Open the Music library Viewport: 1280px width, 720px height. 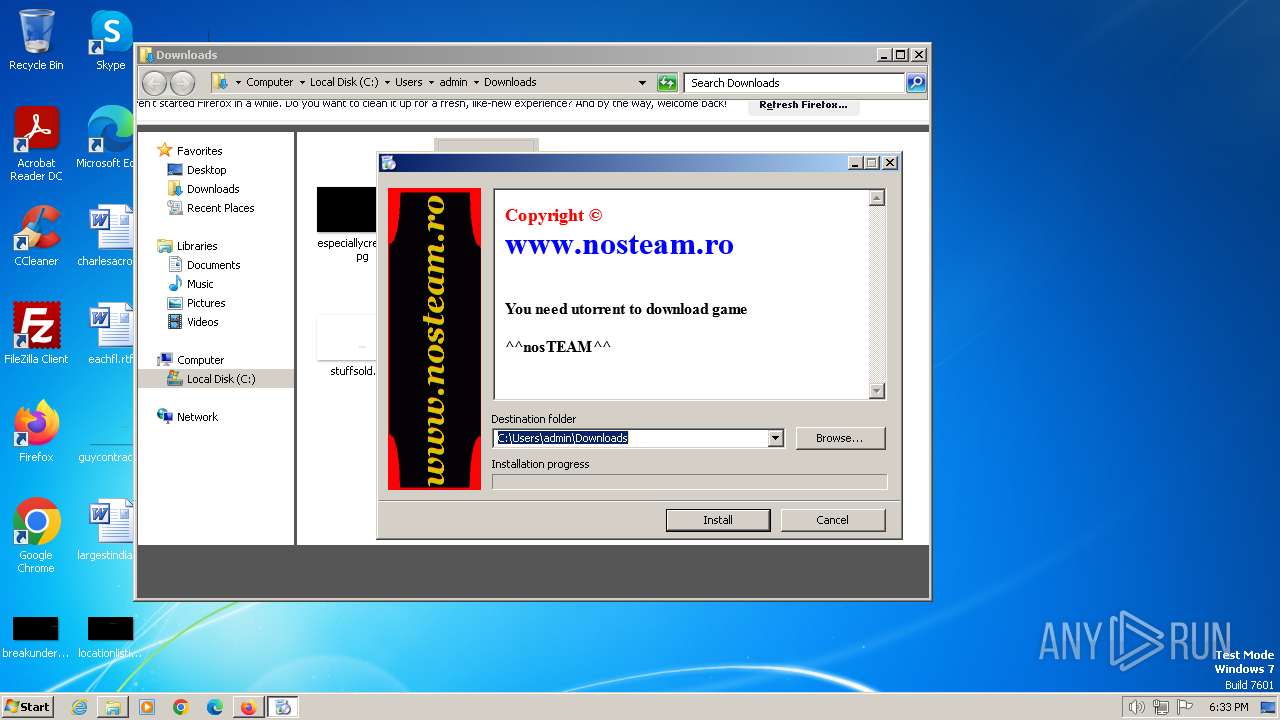(200, 284)
